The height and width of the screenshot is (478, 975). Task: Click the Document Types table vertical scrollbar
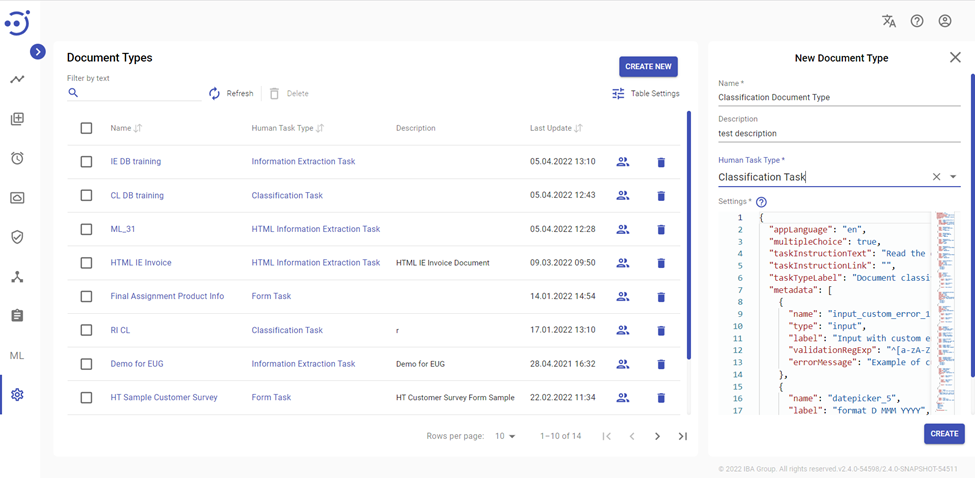pos(688,235)
